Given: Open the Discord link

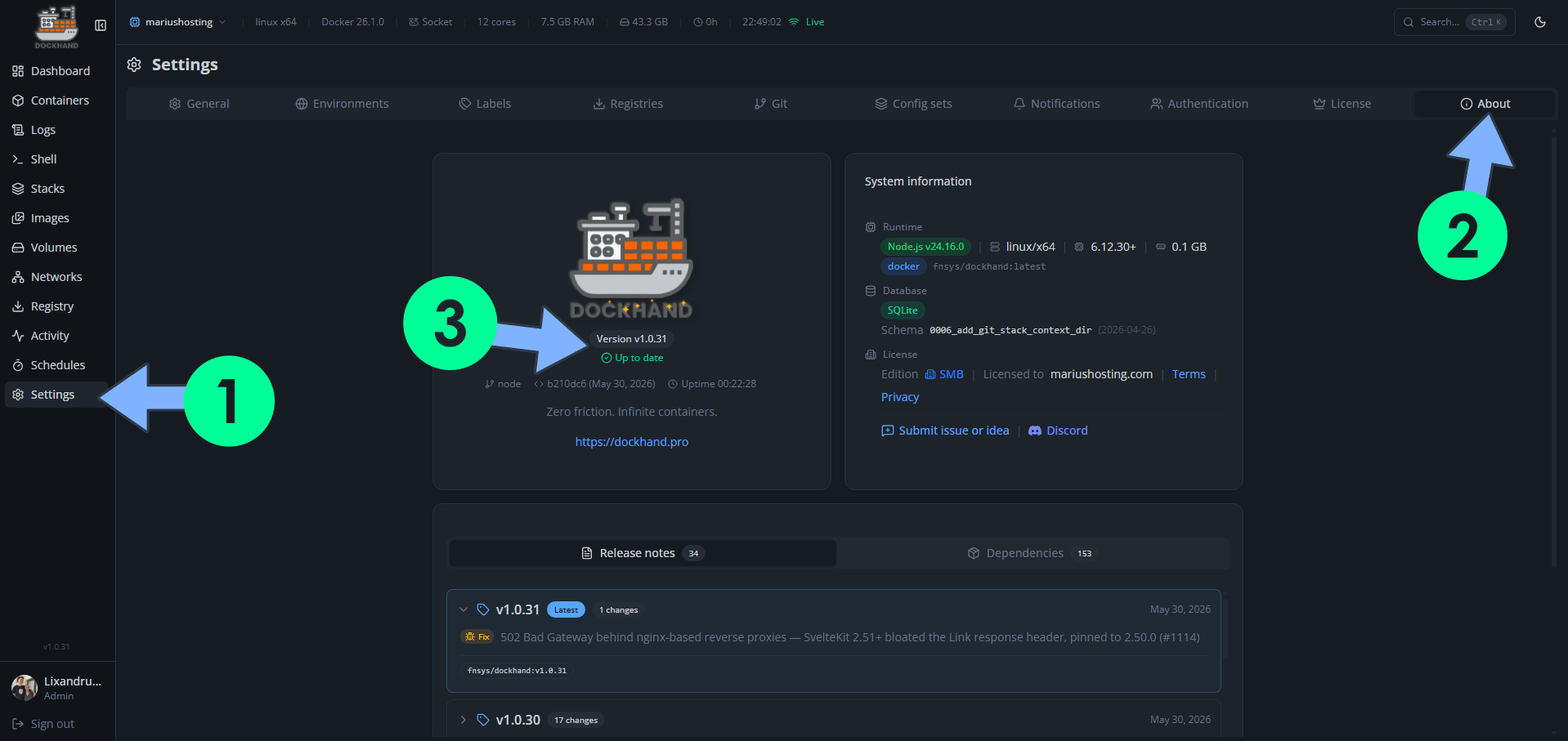Looking at the screenshot, I should [x=1058, y=431].
